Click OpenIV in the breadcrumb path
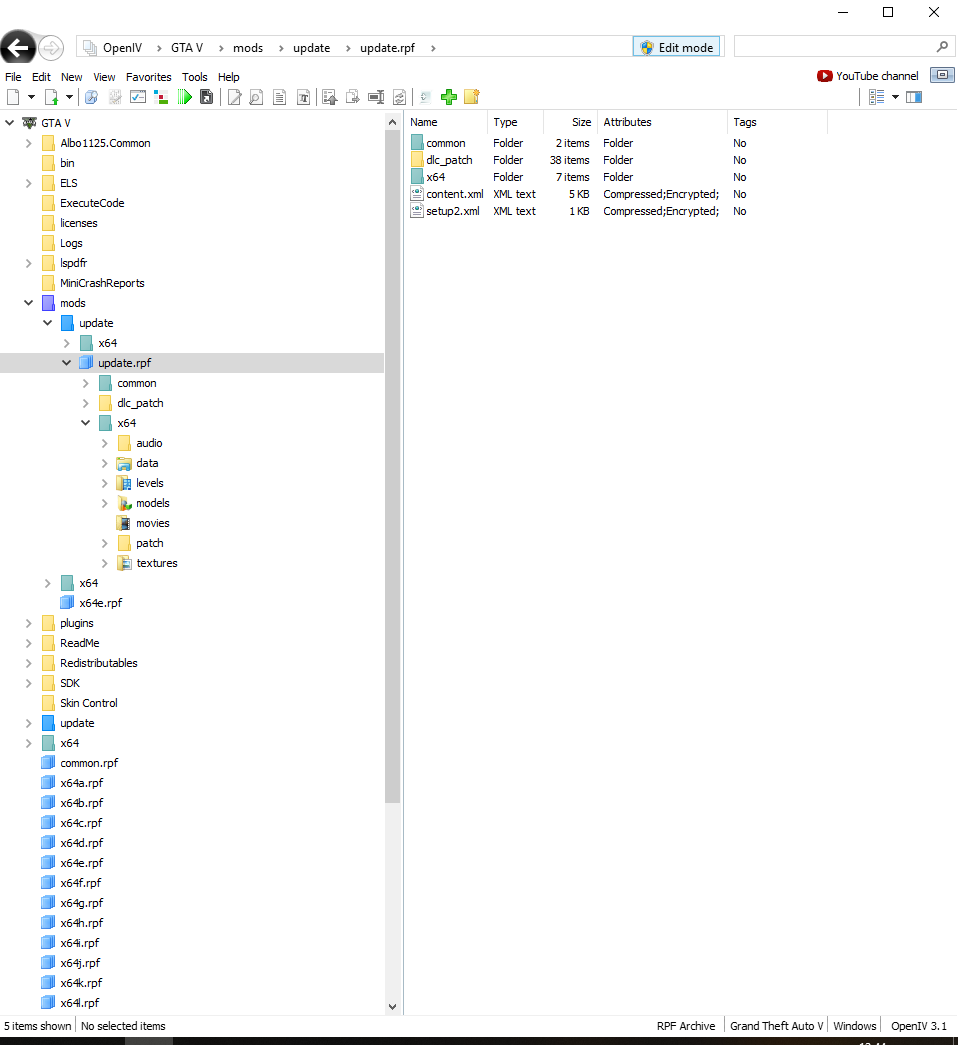The height and width of the screenshot is (1045, 958). [x=122, y=48]
